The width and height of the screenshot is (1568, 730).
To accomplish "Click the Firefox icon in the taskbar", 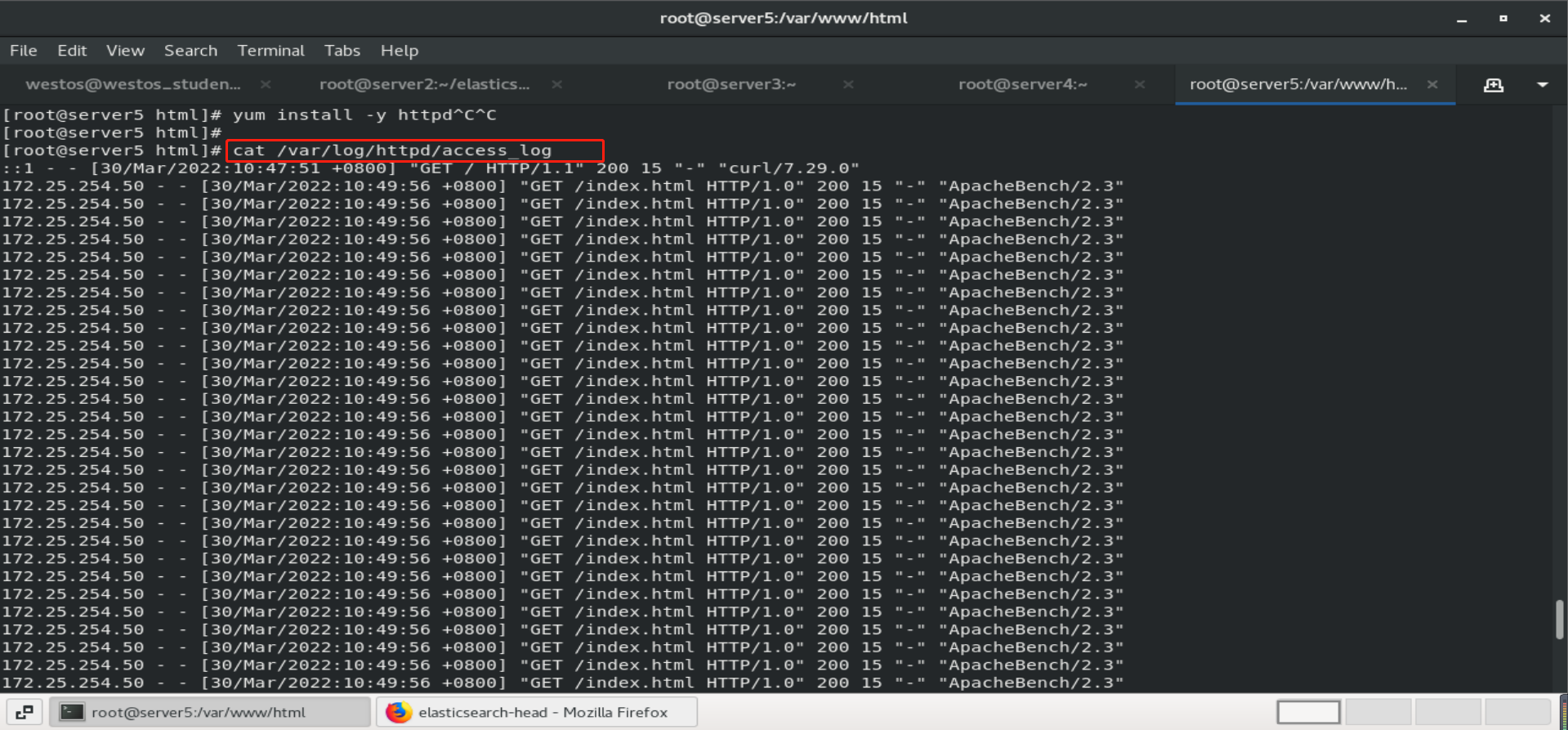I will pos(398,712).
